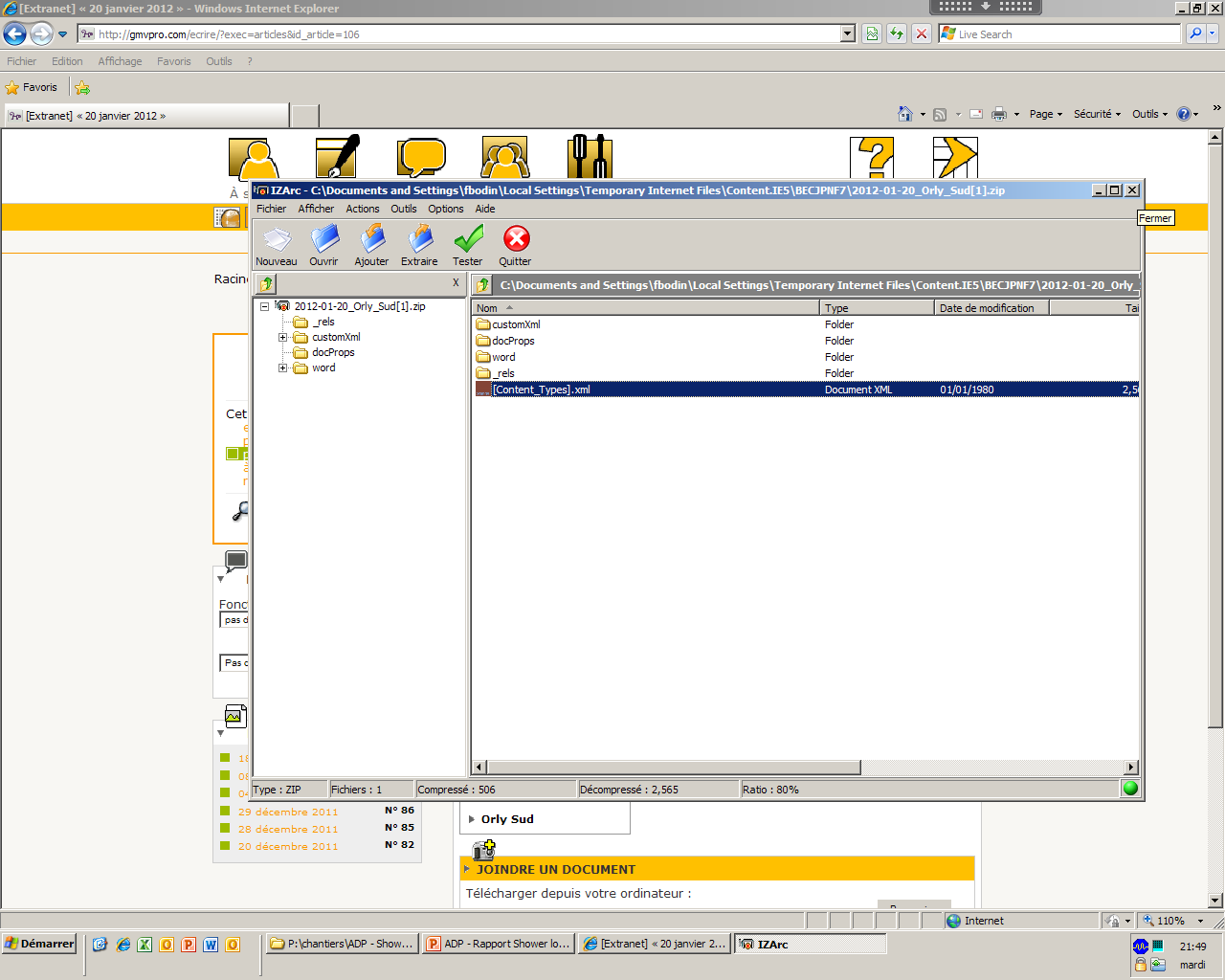Open the 29 décembre 2011 article link
Viewport: 1225px width, 980px height.
[288, 812]
